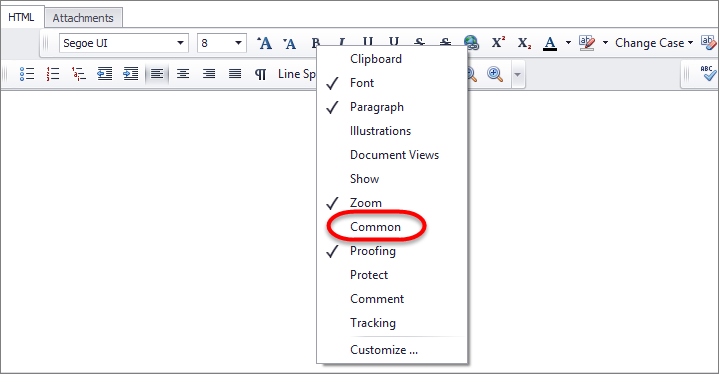Center the paragraph text

click(183, 74)
